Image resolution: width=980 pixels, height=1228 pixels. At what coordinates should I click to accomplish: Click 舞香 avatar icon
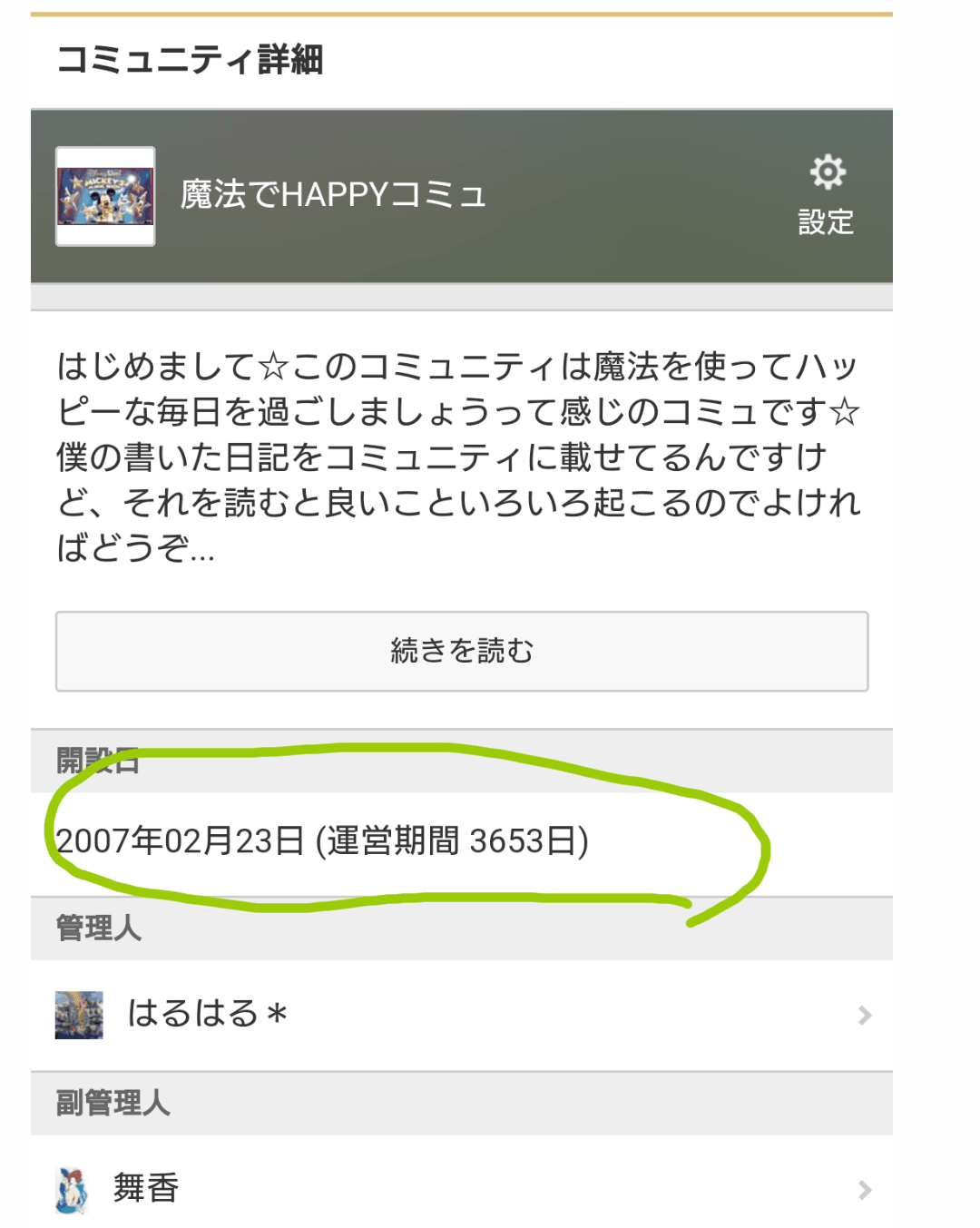tap(72, 1190)
